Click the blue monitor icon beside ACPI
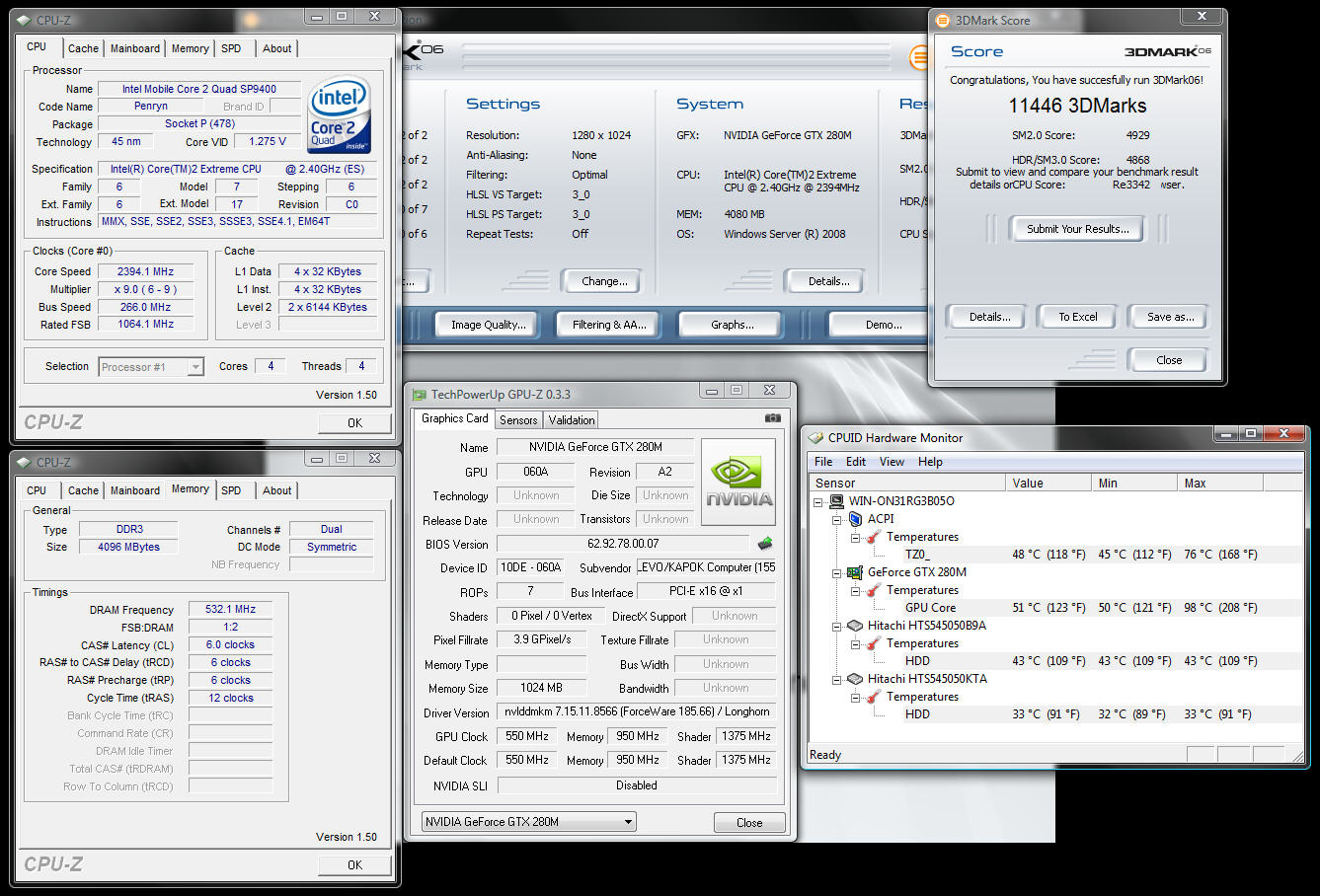Image resolution: width=1320 pixels, height=896 pixels. [855, 519]
